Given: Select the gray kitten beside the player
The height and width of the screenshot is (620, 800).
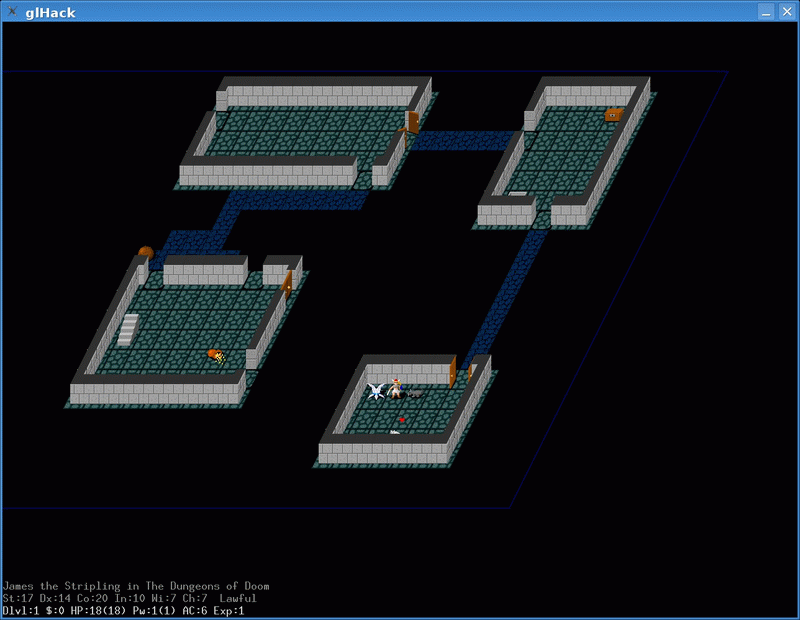Looking at the screenshot, I should pos(415,394).
